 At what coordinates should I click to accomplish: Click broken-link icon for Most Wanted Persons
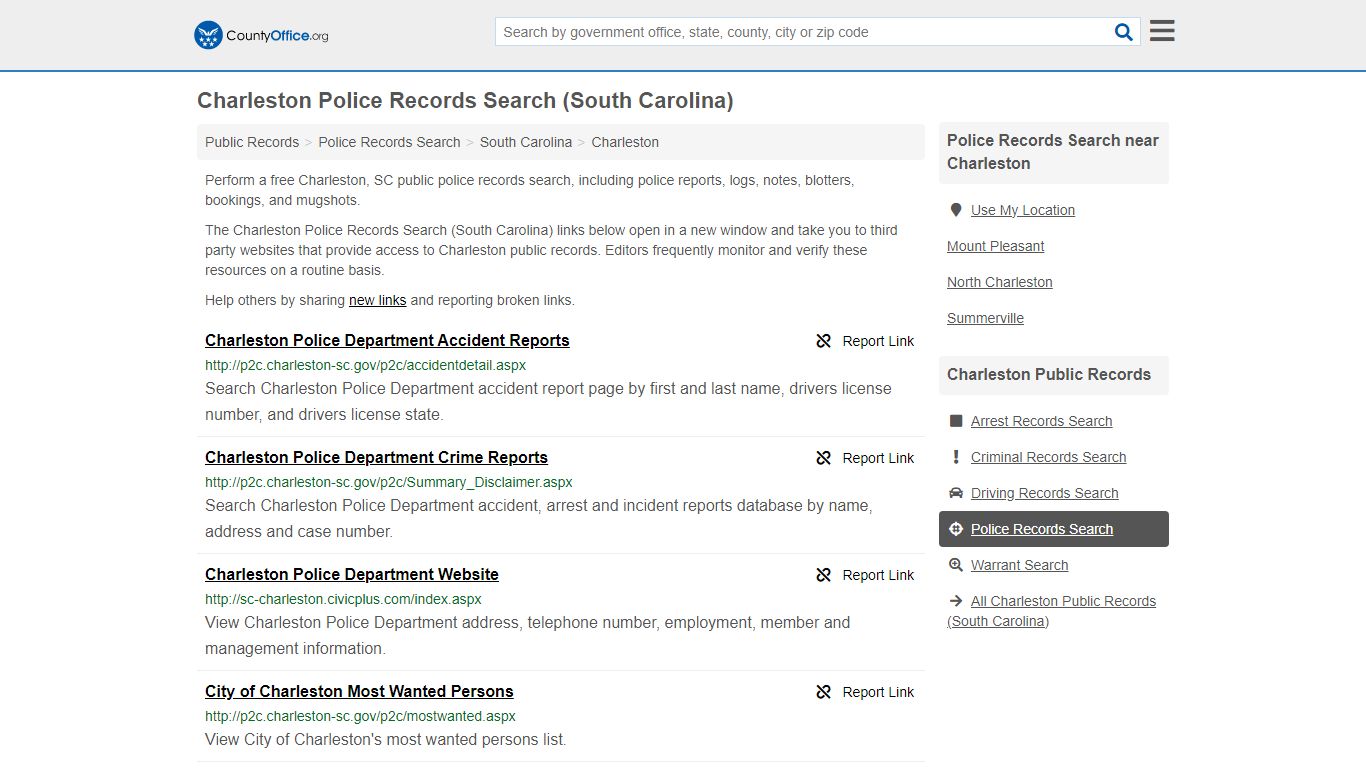824,692
